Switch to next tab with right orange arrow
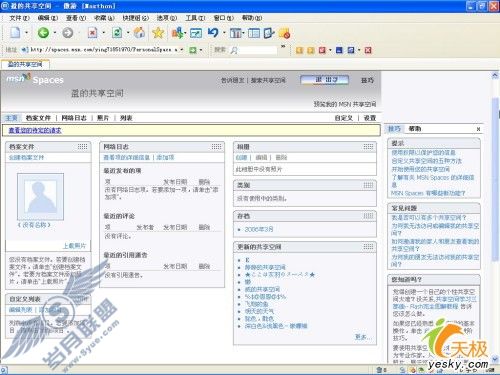 pyautogui.click(x=311, y=50)
